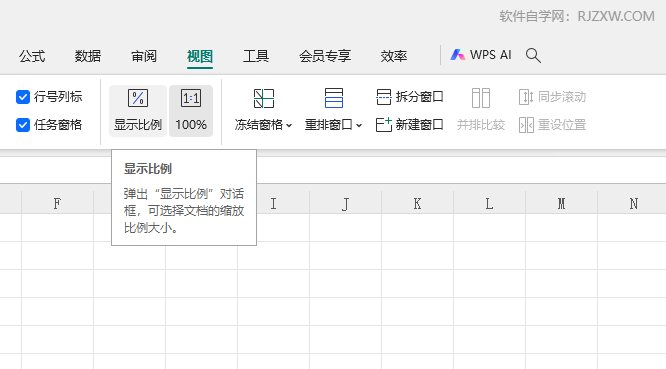
Task: Click the 冻结窗格 freeze panes icon
Action: pyautogui.click(x=264, y=99)
